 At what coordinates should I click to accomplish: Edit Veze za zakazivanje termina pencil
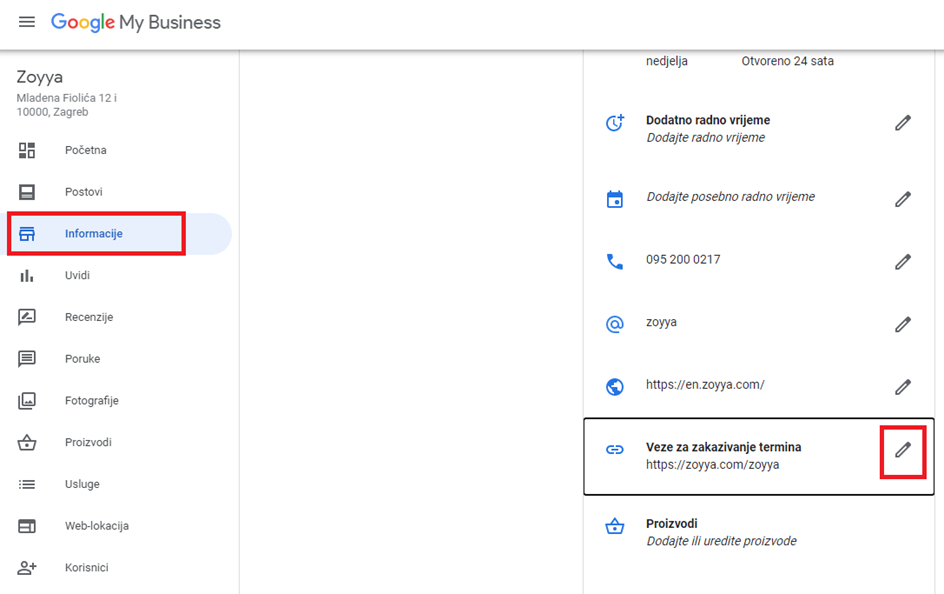(x=902, y=450)
